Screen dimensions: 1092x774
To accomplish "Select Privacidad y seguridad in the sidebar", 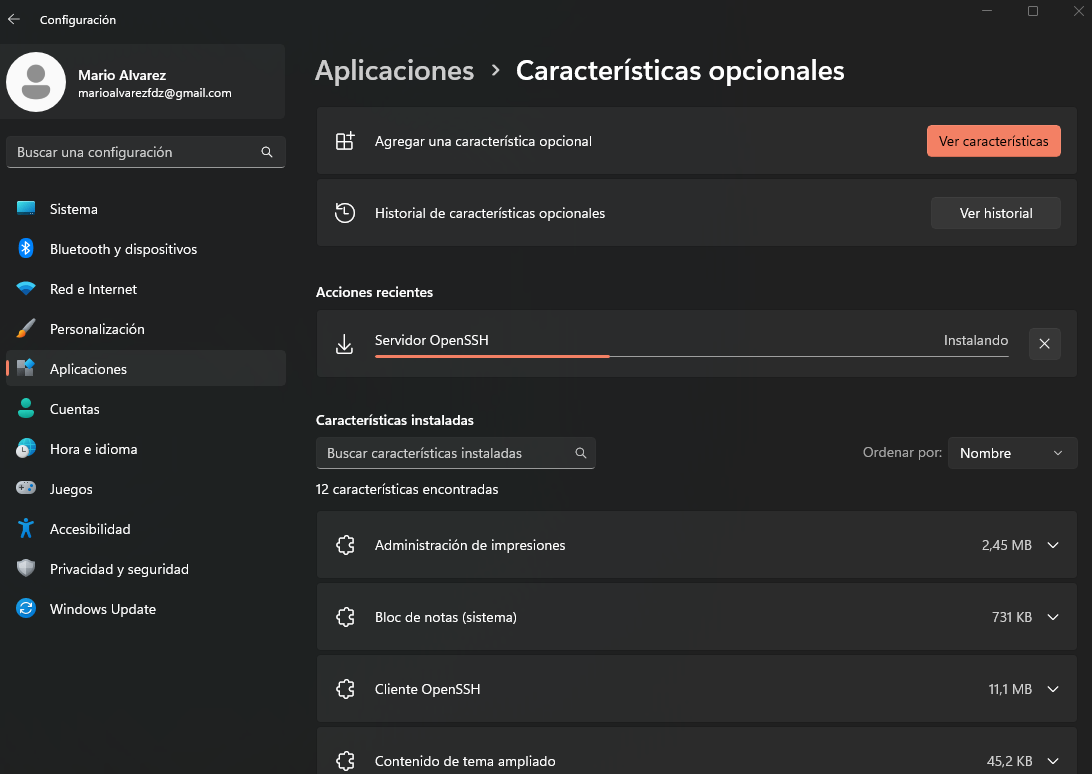I will (x=146, y=569).
